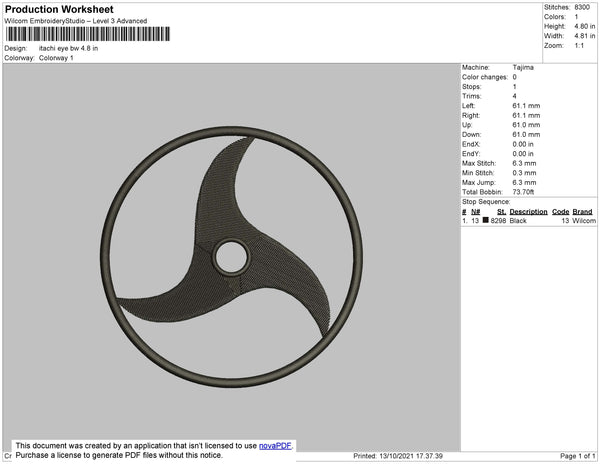Select the Trims value 4
The width and height of the screenshot is (600, 464).
(x=515, y=96)
